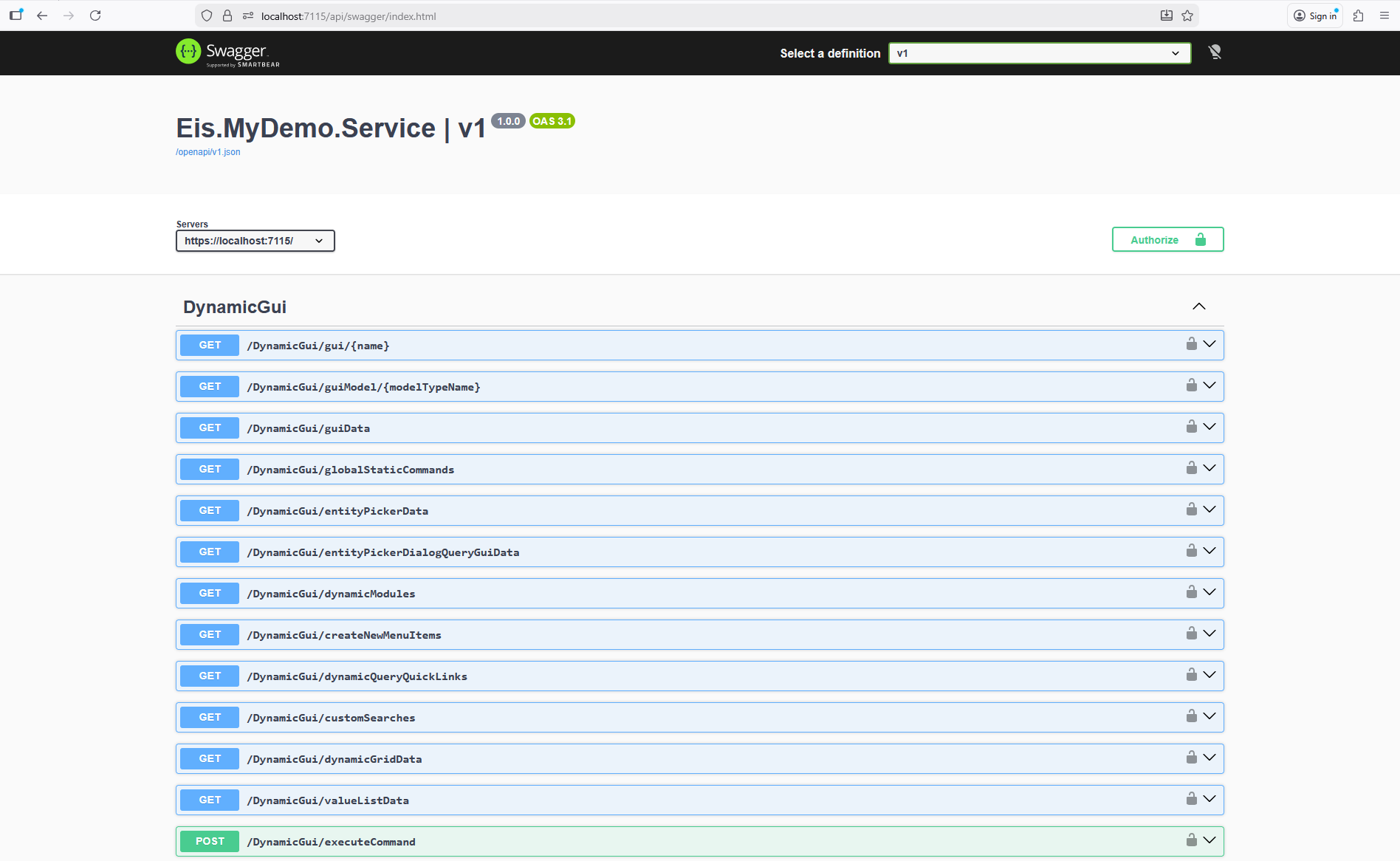Click the POST badge for executeCommand
Screen dimensions: 1400x861
click(210, 841)
